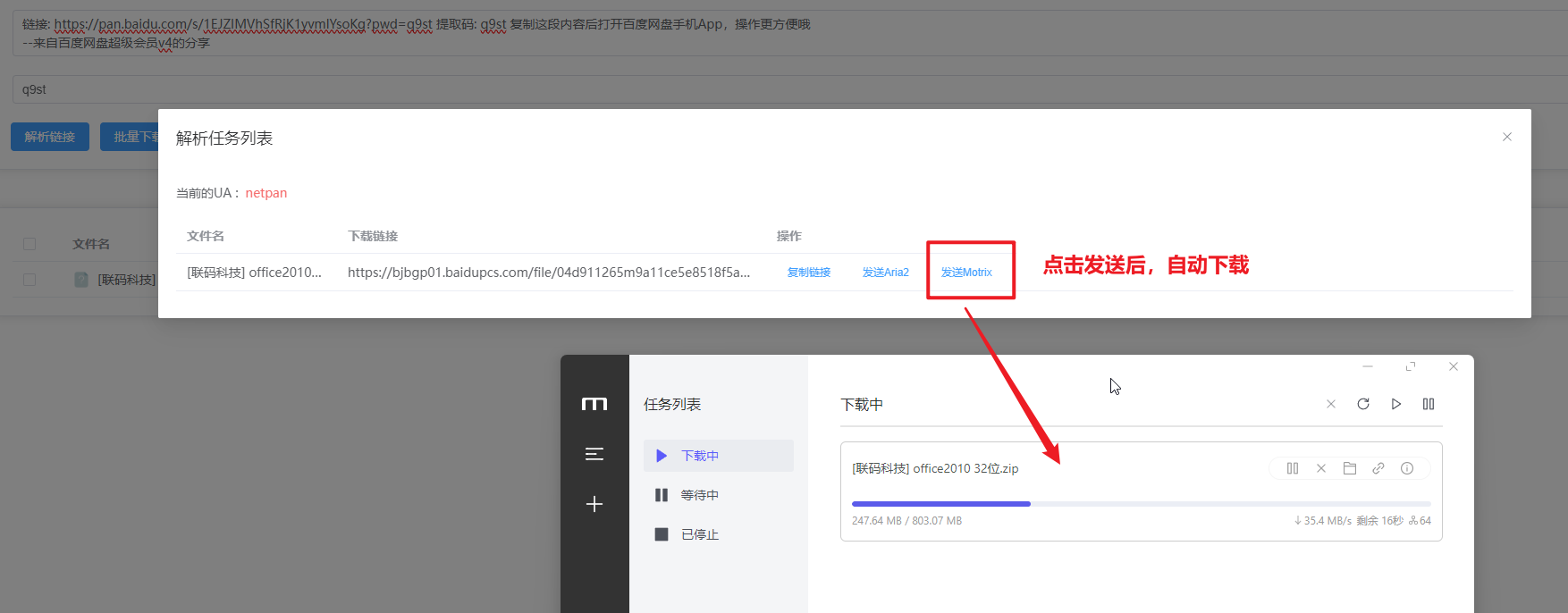1568x613 pixels.
Task: Click the file icon beside [联码科技] row
Action: click(81, 280)
